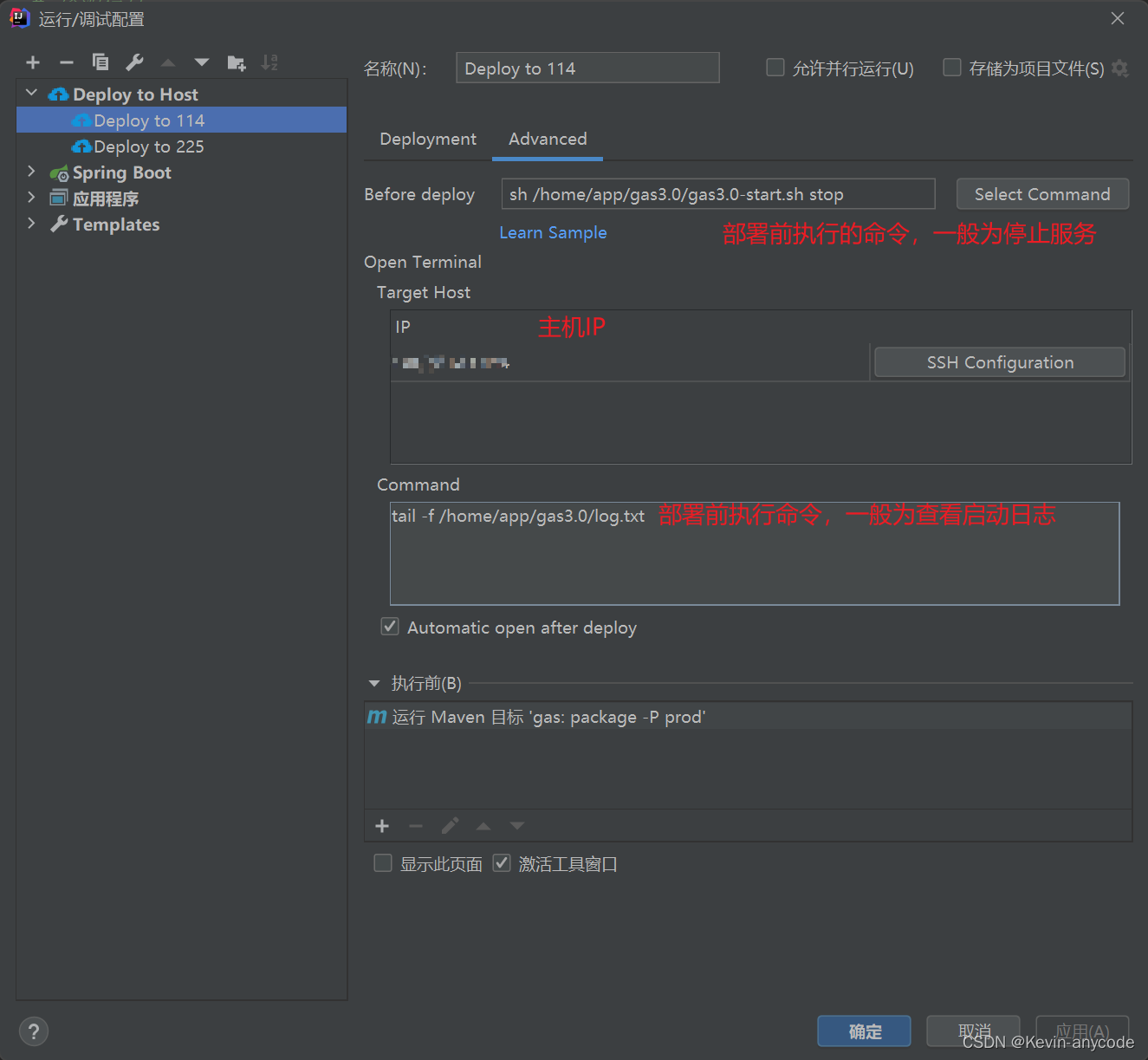Expand the Spring Boot tree node

coord(32,172)
